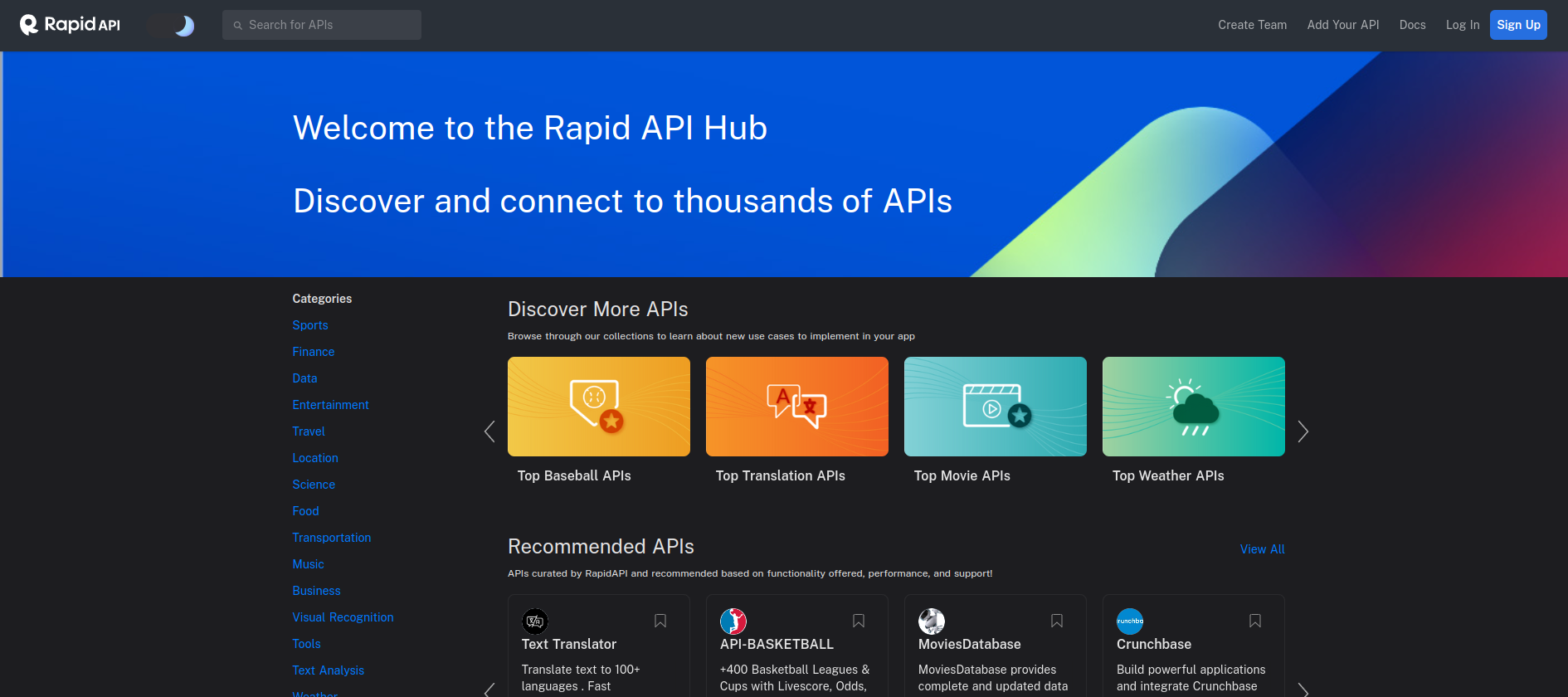Open Add Your API page
This screenshot has width=1568, height=697.
pos(1343,25)
